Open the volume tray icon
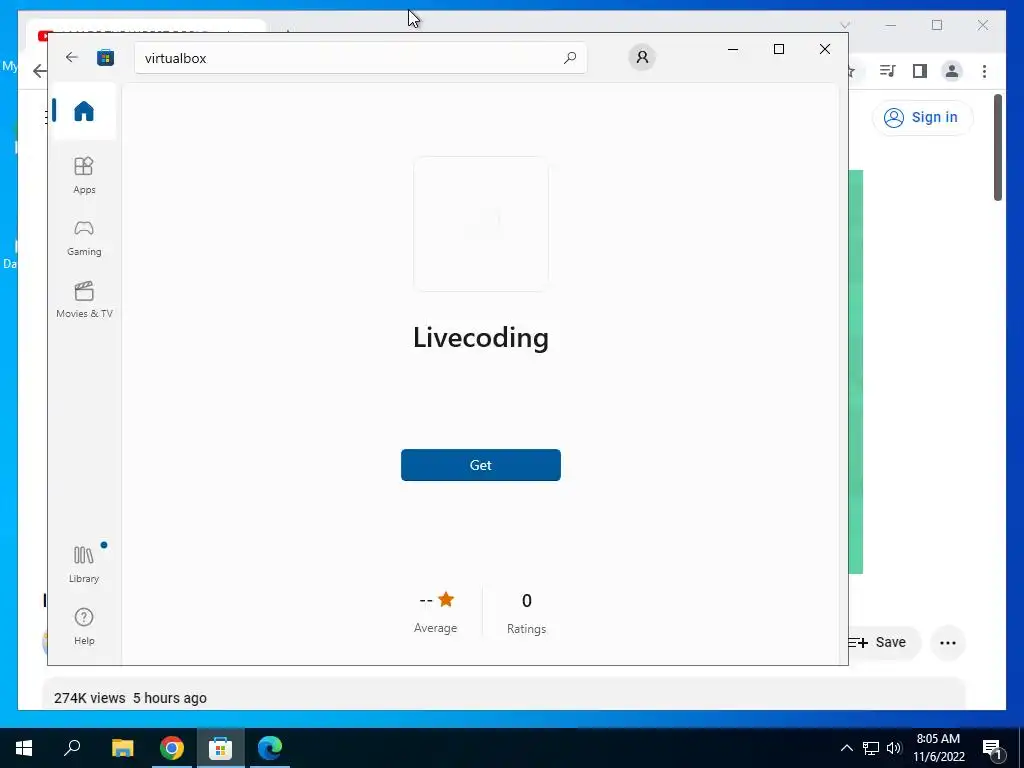 click(894, 748)
